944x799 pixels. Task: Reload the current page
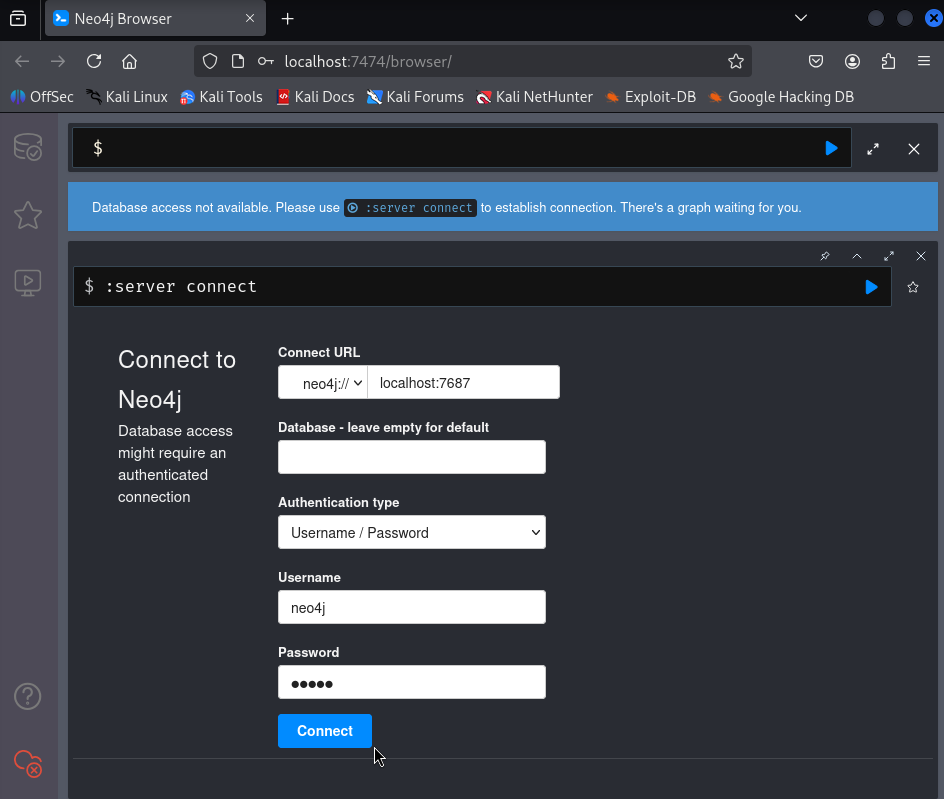[x=94, y=61]
